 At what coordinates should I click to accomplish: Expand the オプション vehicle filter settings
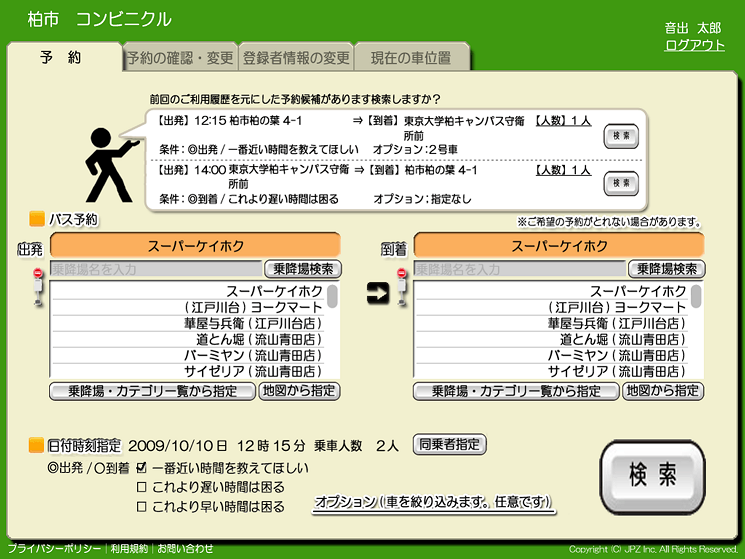[432, 501]
